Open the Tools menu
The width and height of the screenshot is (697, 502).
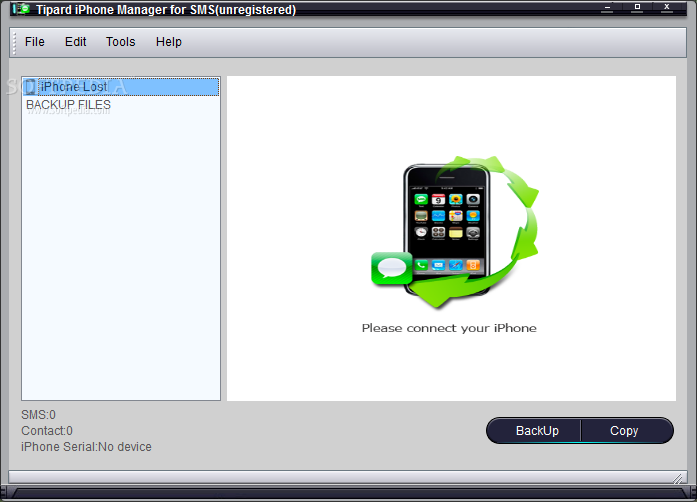120,42
